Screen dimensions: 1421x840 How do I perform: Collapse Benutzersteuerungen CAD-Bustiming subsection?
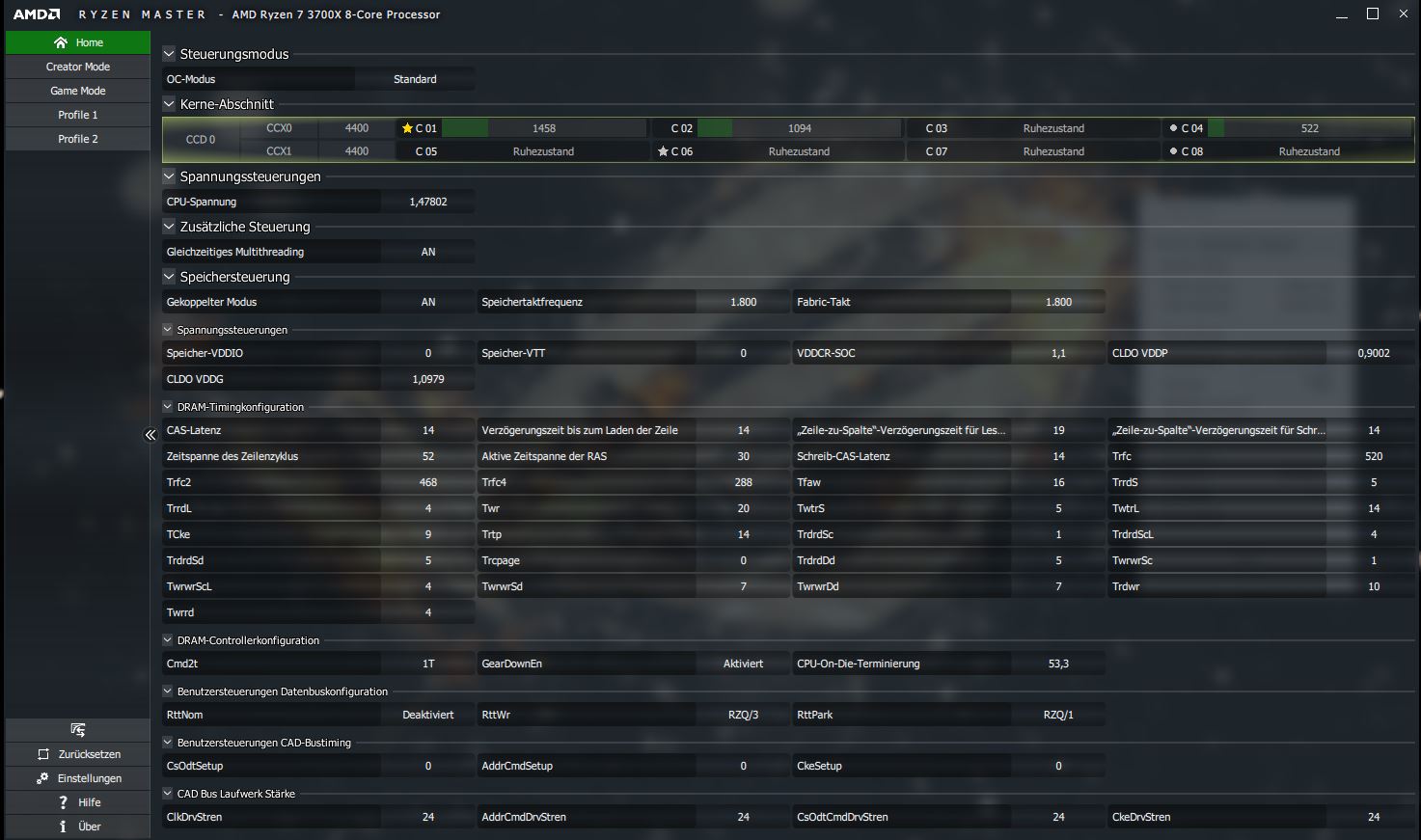168,743
